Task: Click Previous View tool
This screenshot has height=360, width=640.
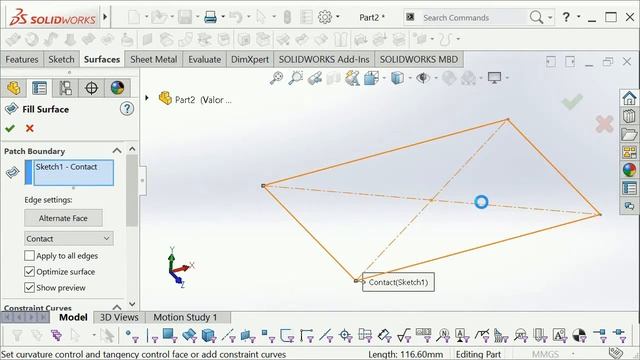Action: point(315,78)
